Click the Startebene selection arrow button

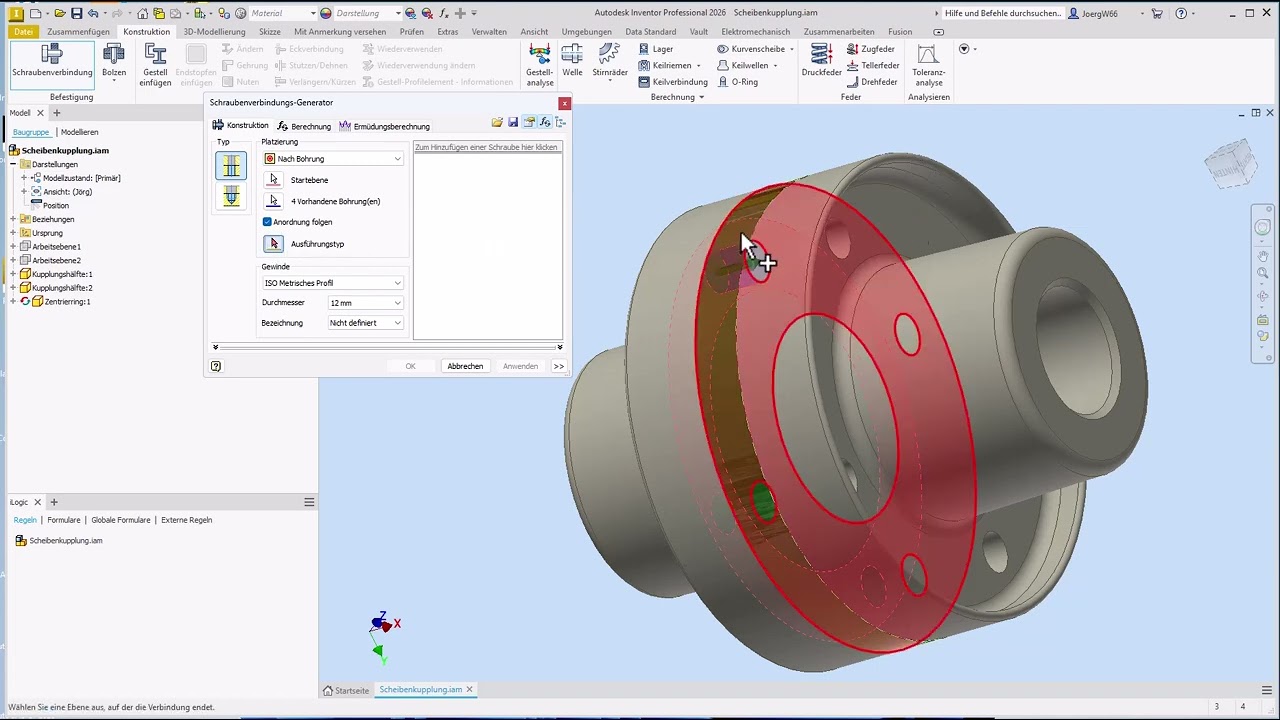pyautogui.click(x=274, y=180)
